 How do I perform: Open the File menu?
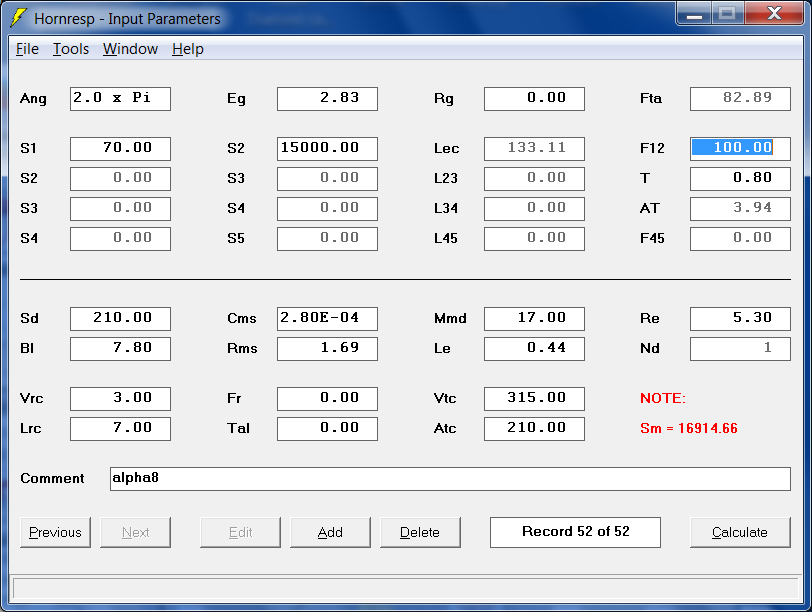(27, 49)
